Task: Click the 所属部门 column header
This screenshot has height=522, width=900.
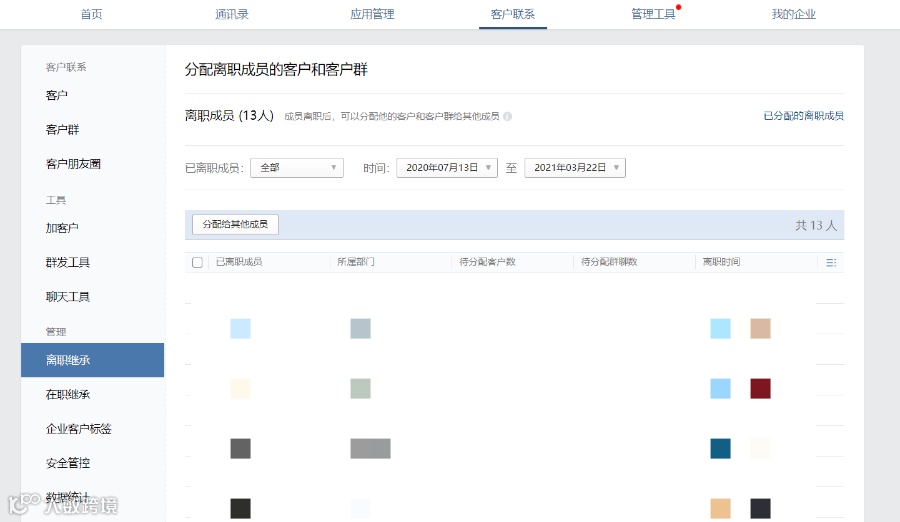Action: [356, 262]
